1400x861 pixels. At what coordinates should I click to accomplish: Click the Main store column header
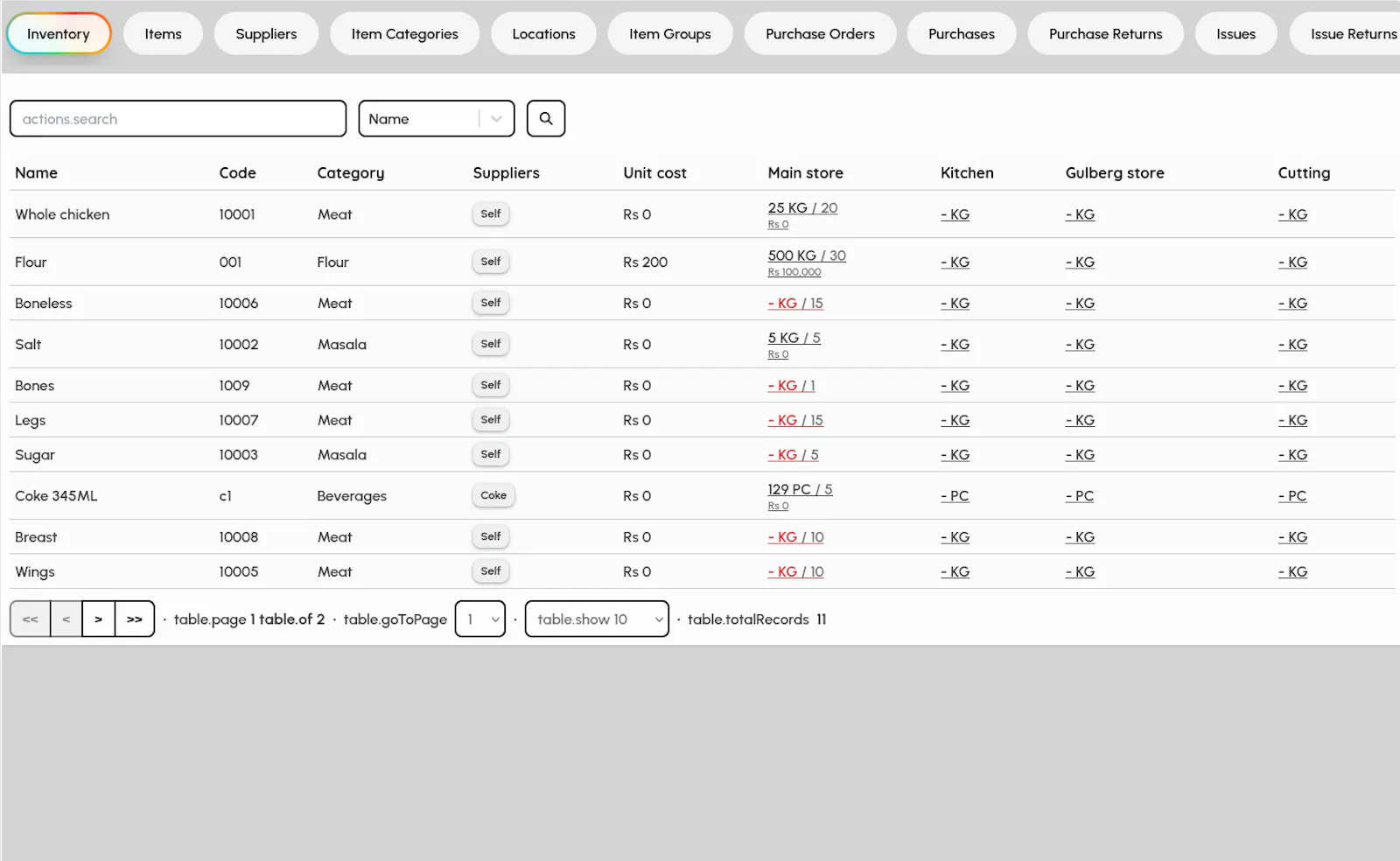805,173
